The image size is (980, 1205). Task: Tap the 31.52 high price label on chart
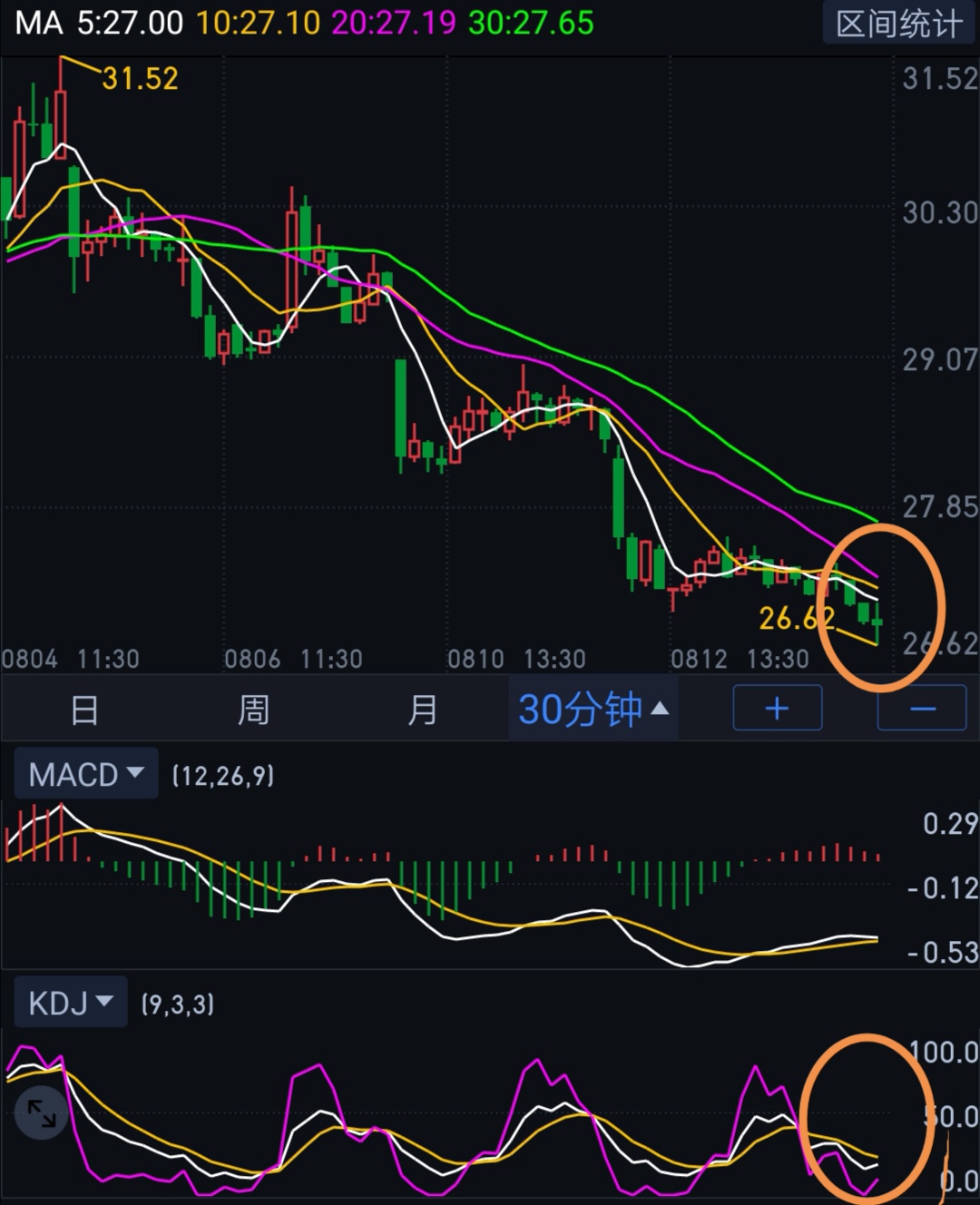pyautogui.click(x=140, y=78)
